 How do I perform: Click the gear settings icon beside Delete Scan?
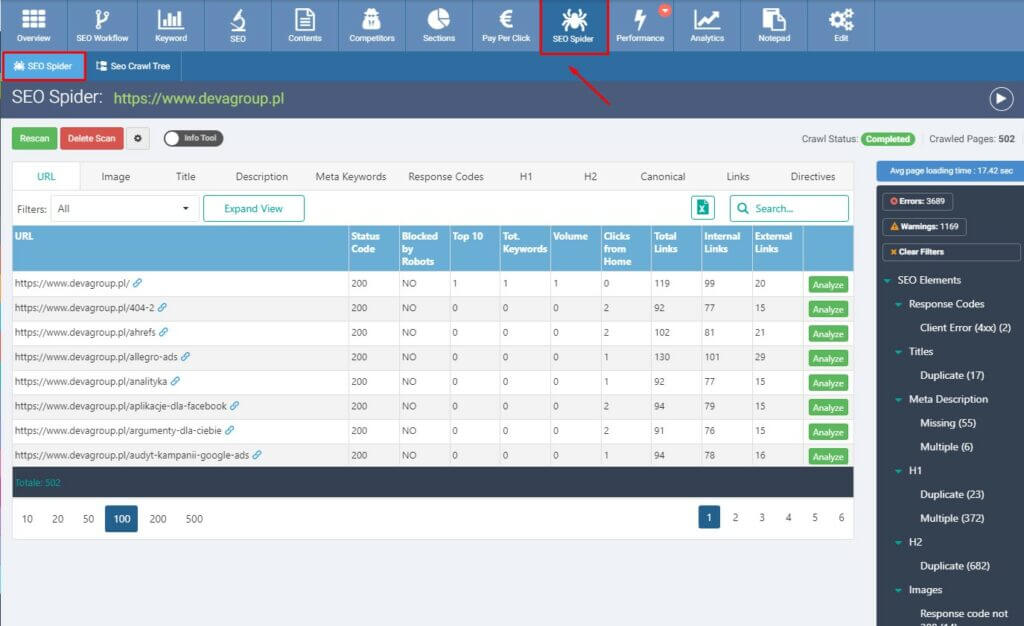click(138, 139)
